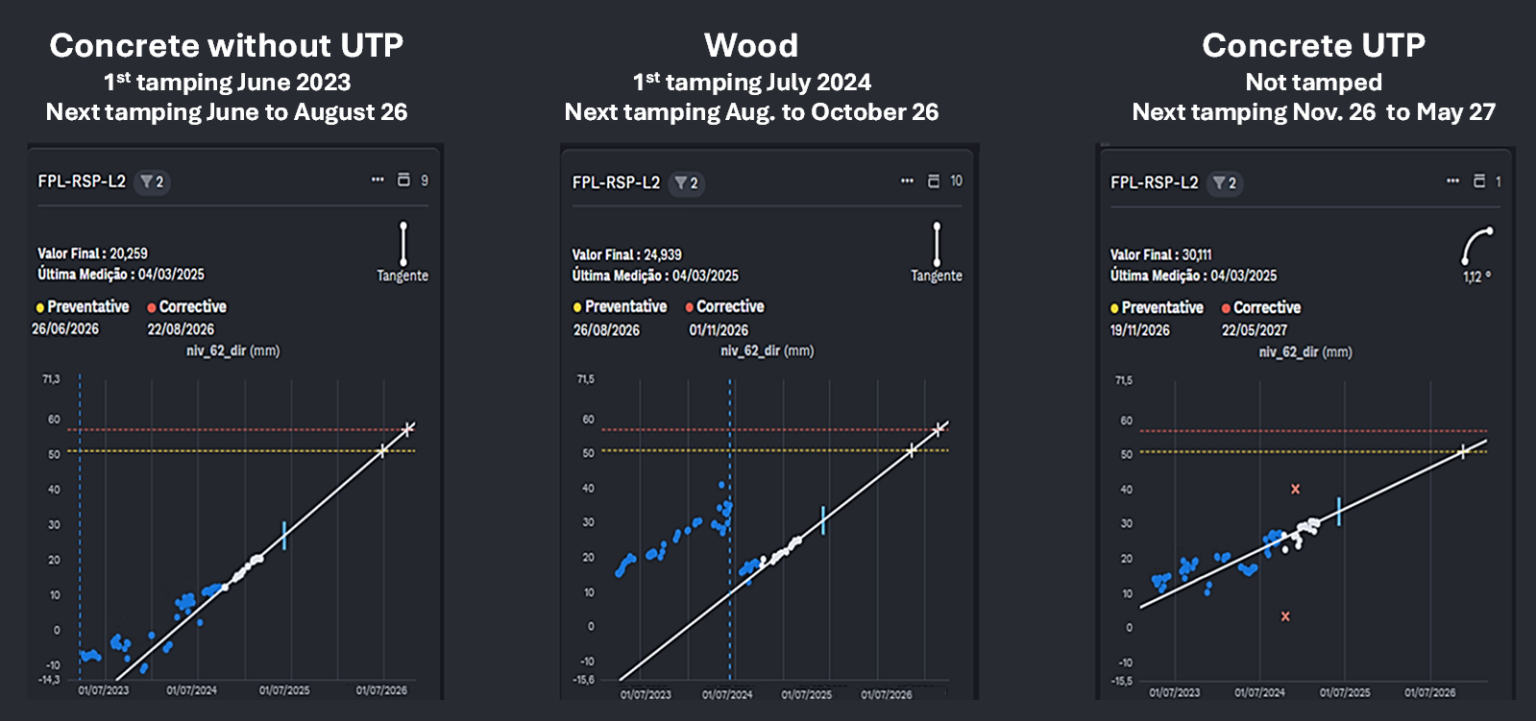Click the curve icon labeled 1,12°
This screenshot has height=721, width=1536.
click(x=1475, y=246)
